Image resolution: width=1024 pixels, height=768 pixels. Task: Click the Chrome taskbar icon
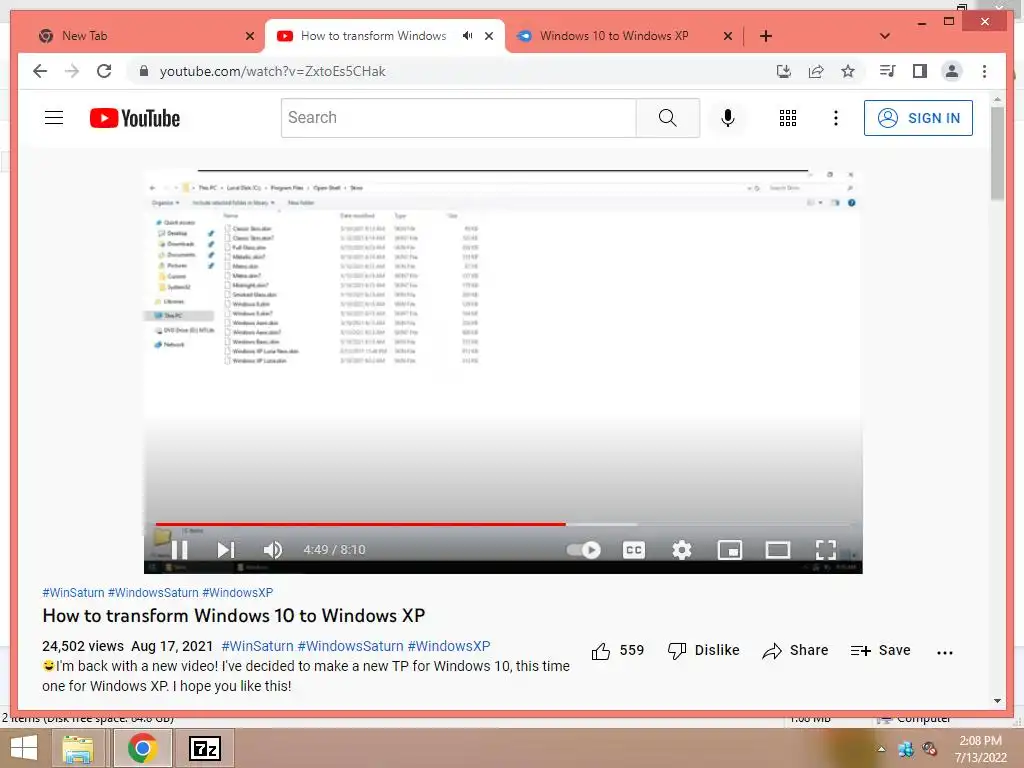142,748
